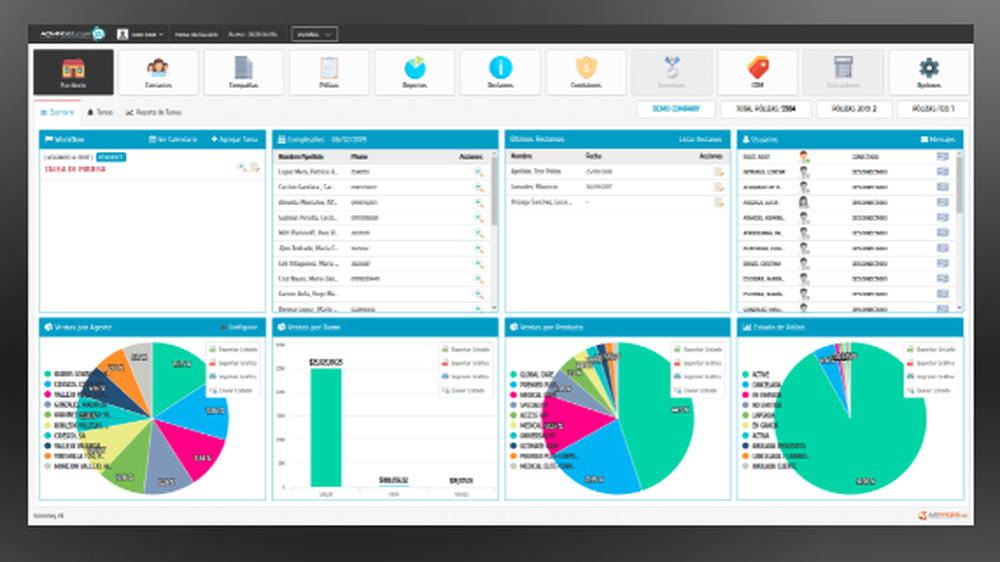Expand the dropdown in the top bar
The image size is (1000, 562).
click(x=314, y=34)
